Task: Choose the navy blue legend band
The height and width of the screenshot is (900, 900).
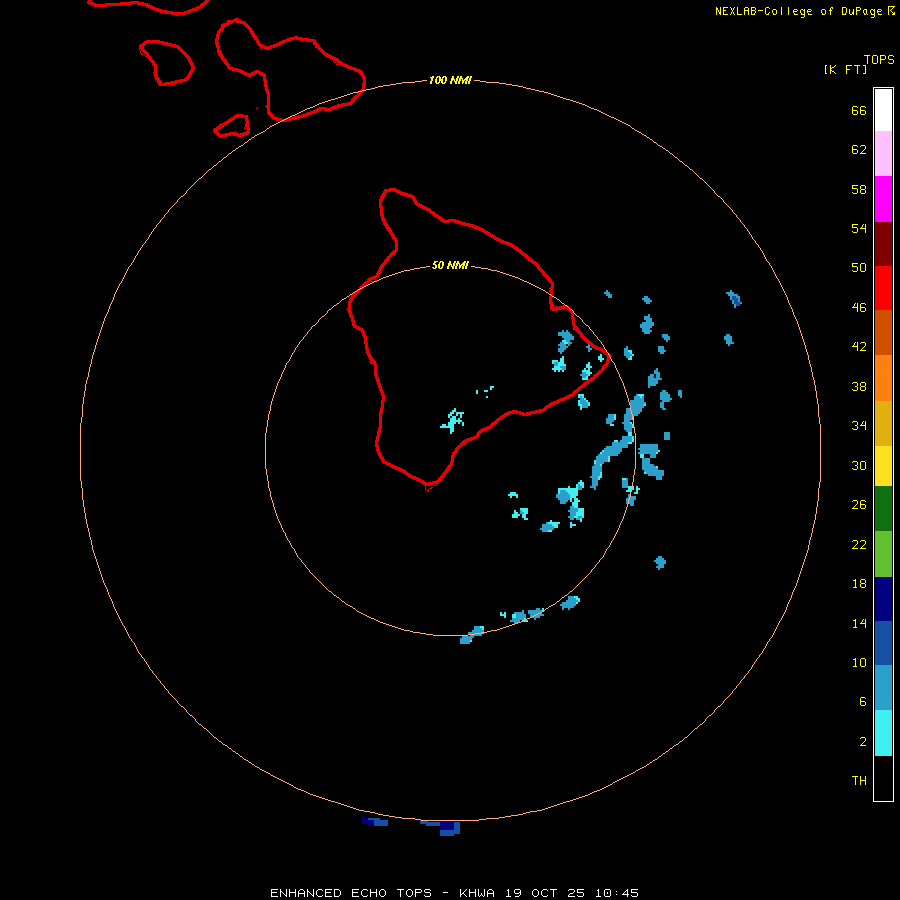Action: pos(883,599)
